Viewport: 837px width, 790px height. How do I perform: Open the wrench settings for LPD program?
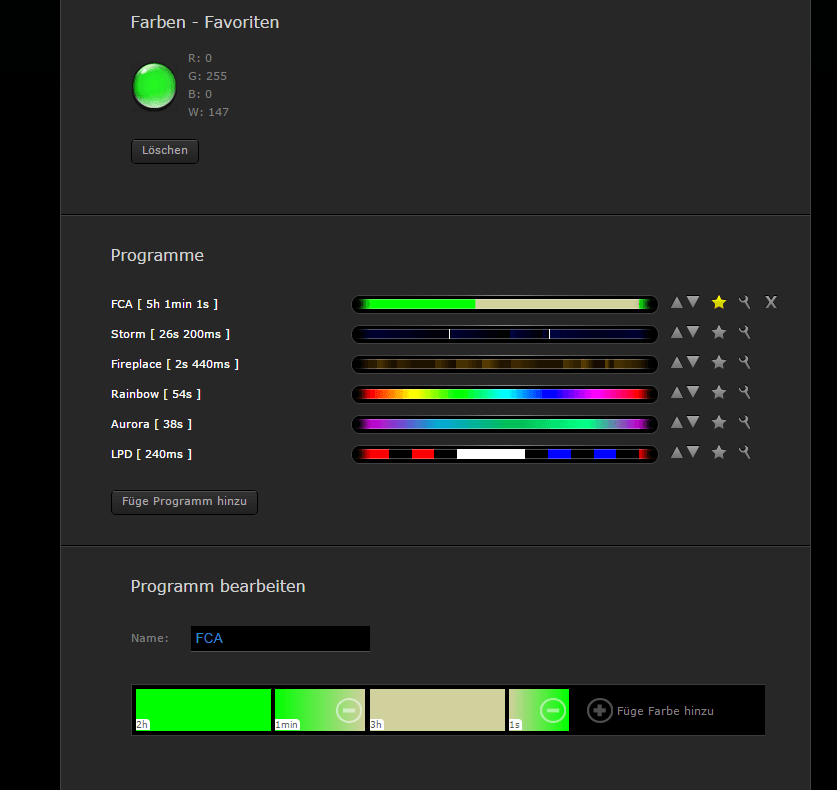click(x=744, y=453)
